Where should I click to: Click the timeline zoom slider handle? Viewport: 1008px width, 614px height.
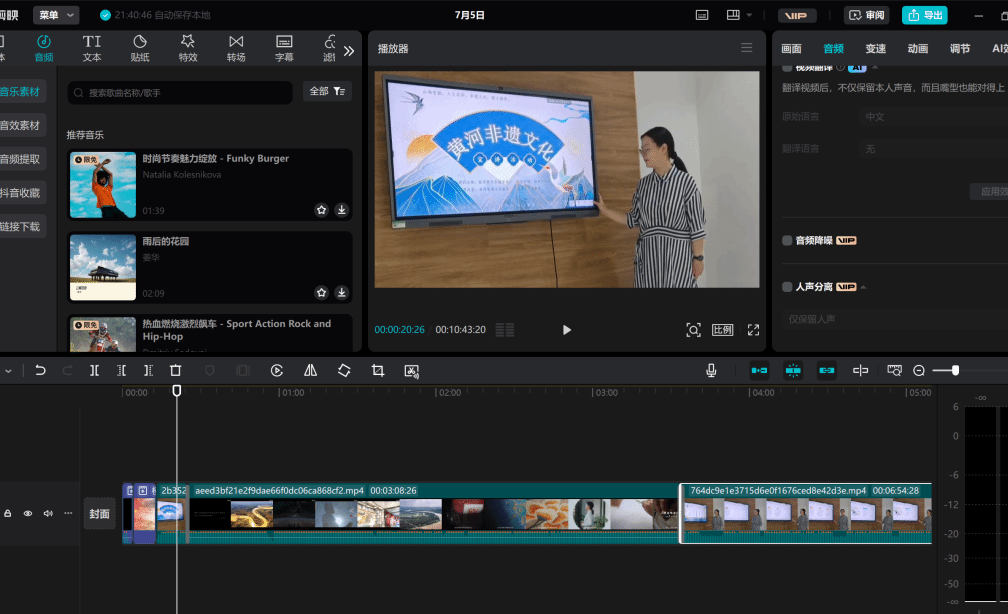coord(955,370)
